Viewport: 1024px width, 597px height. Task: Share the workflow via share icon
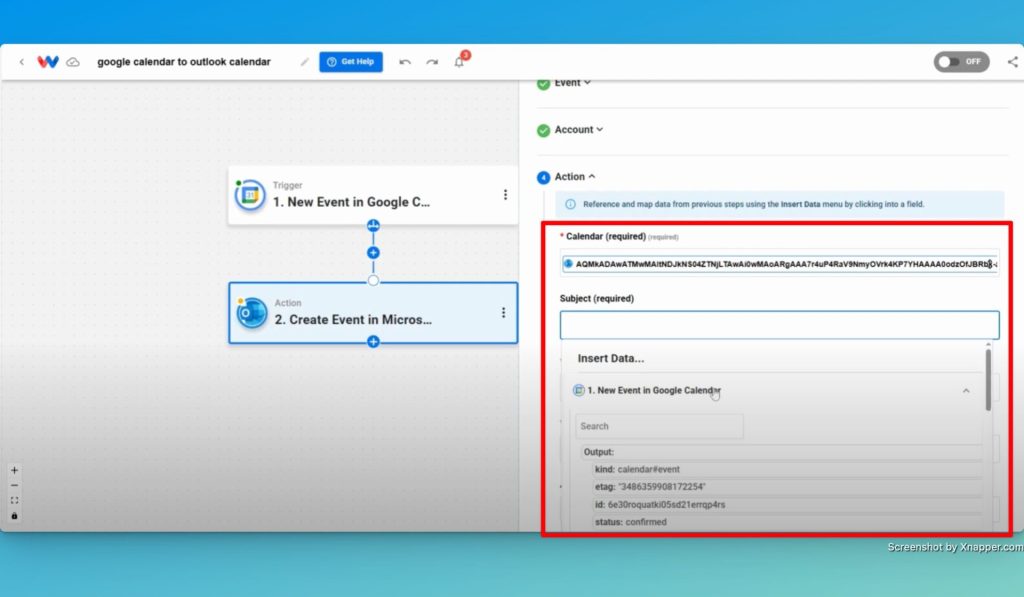[x=1012, y=62]
